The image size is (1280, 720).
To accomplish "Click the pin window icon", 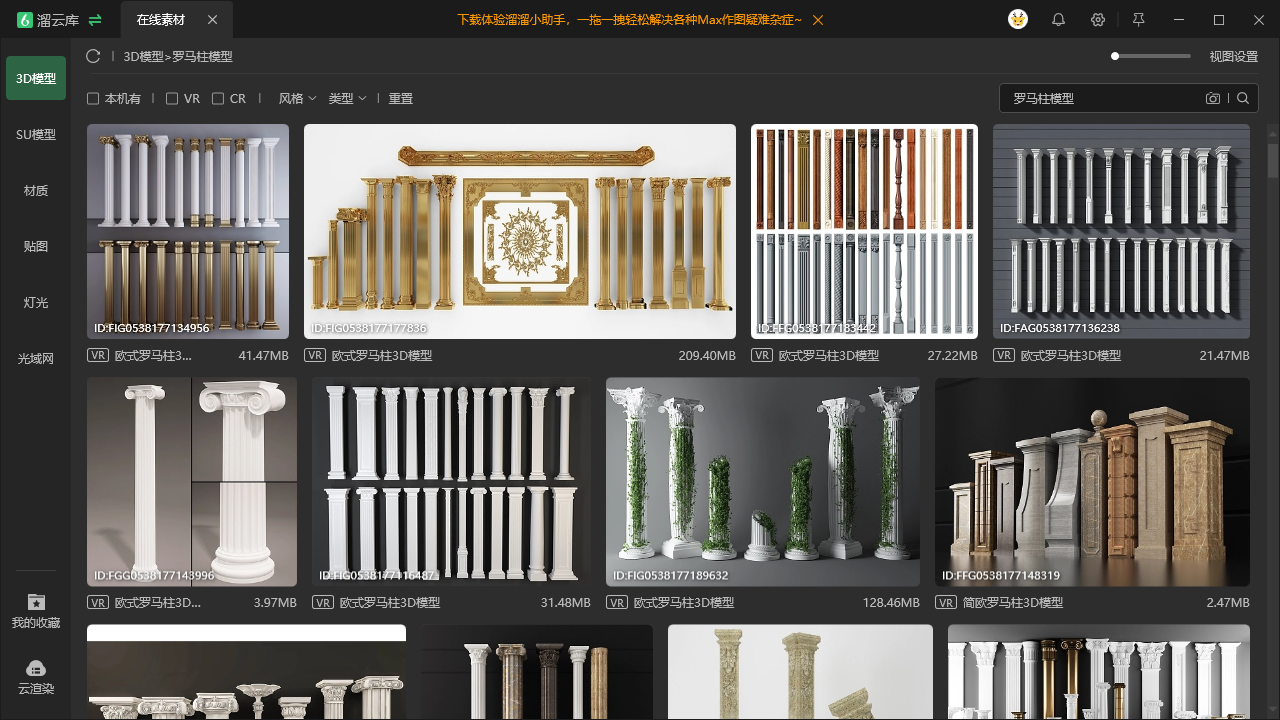I will coord(1138,20).
